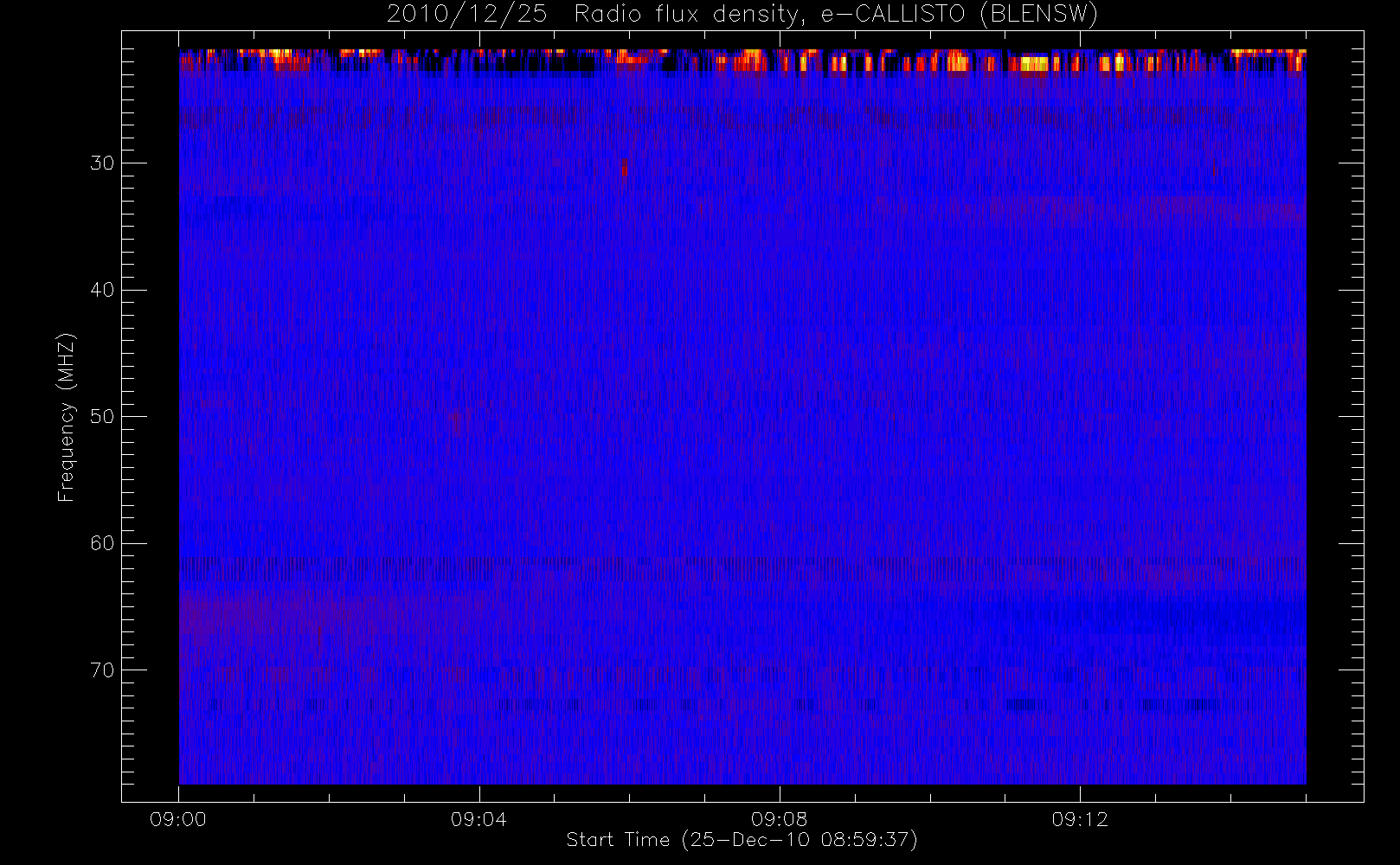Click the 'Start Time (25-Dec-10 08:59:37)' label
The image size is (1400, 865).
pos(742,840)
